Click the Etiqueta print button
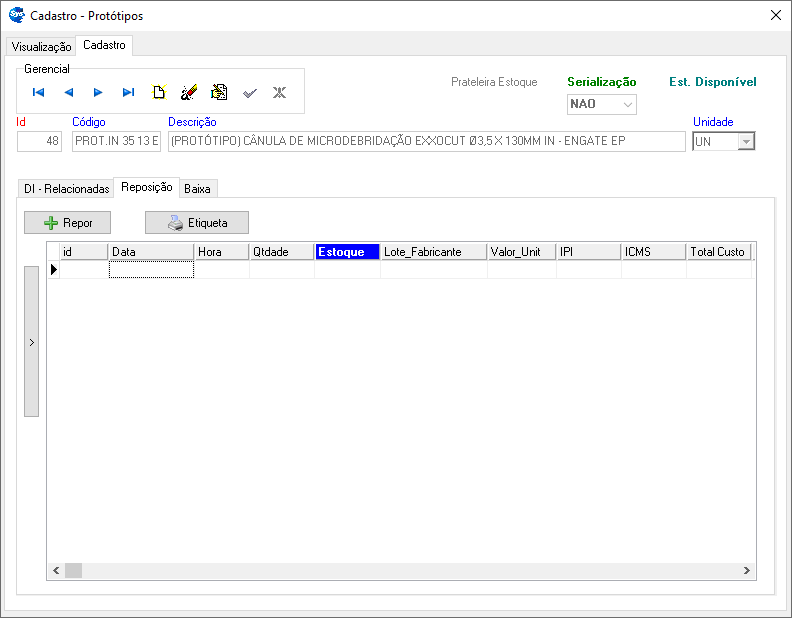Viewport: 792px width, 618px height. (x=196, y=223)
